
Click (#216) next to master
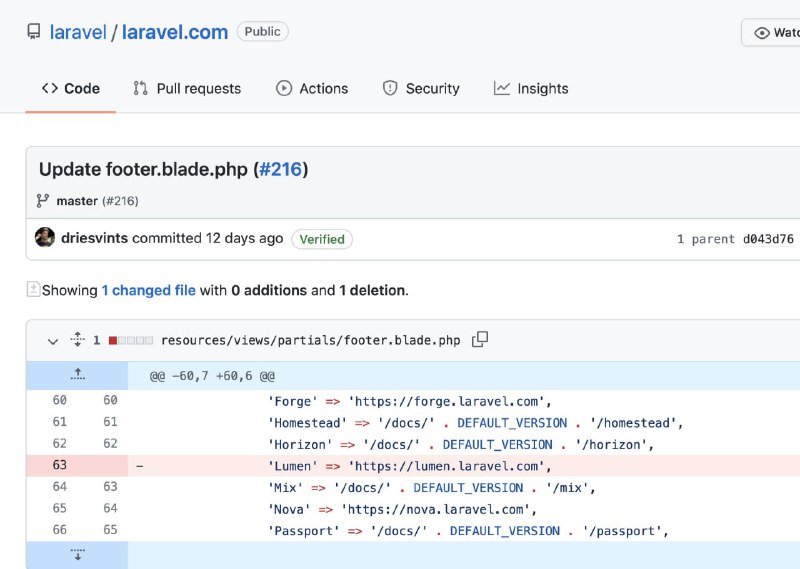click(x=120, y=201)
